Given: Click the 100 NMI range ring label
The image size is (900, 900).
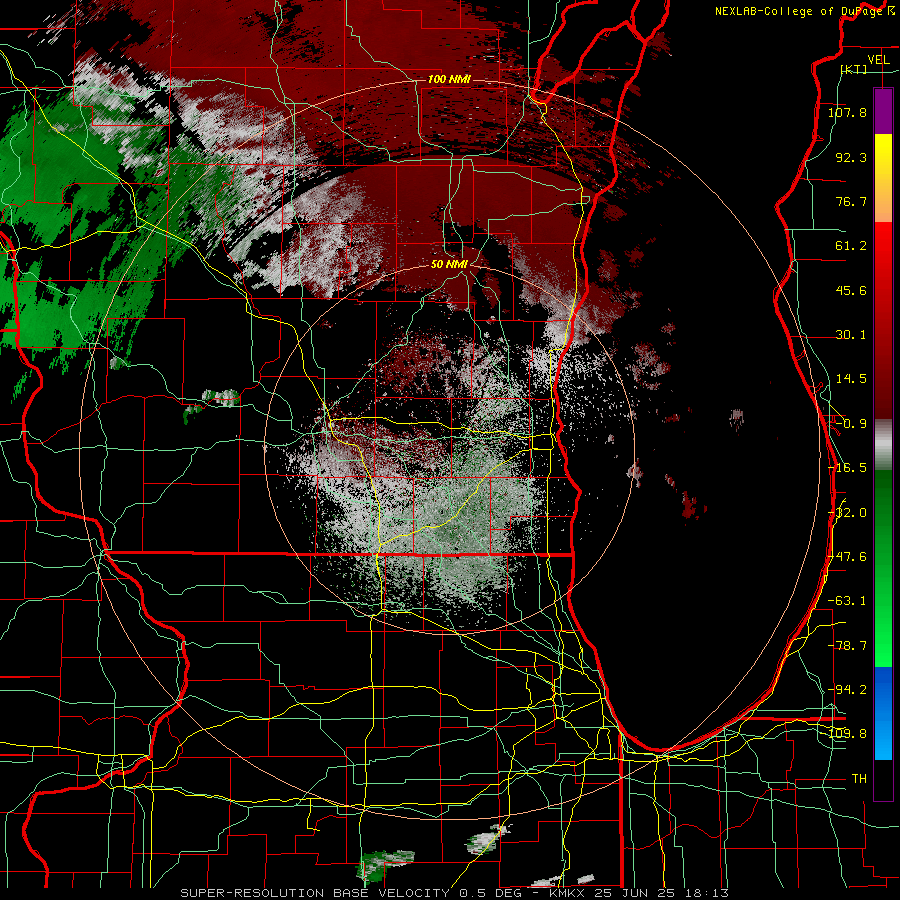Looking at the screenshot, I should (x=449, y=79).
